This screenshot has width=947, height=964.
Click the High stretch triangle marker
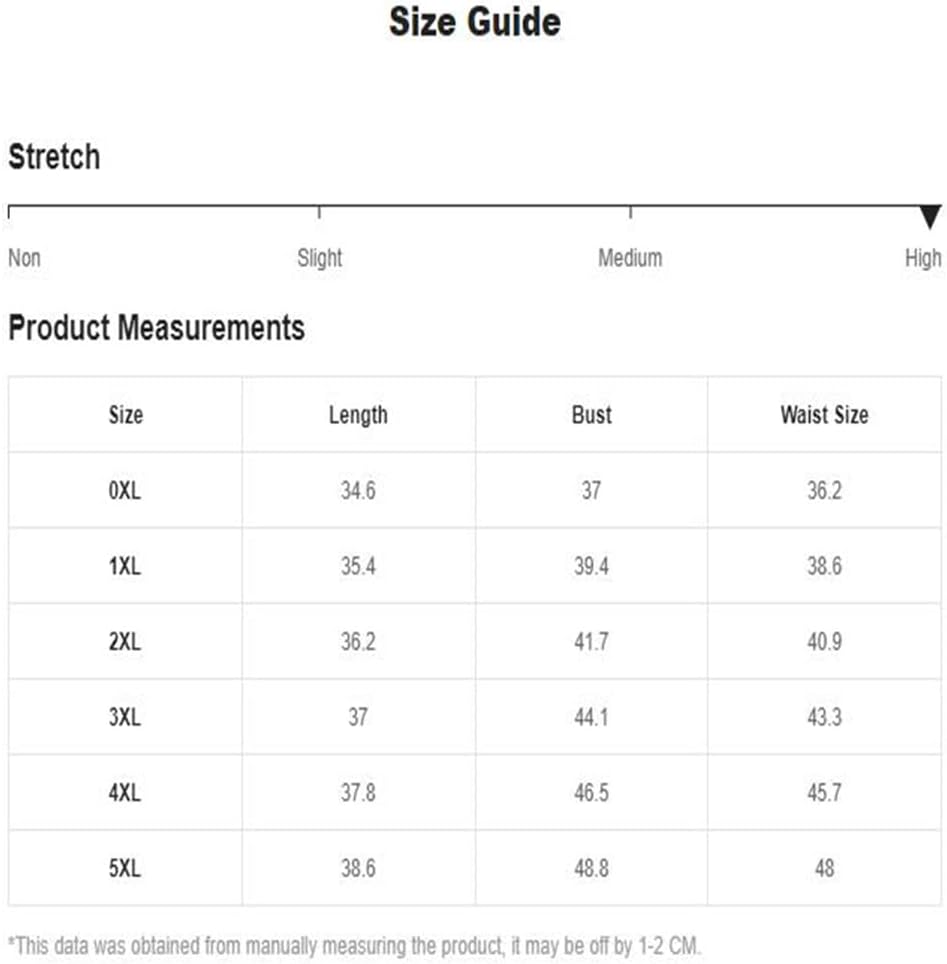[930, 218]
